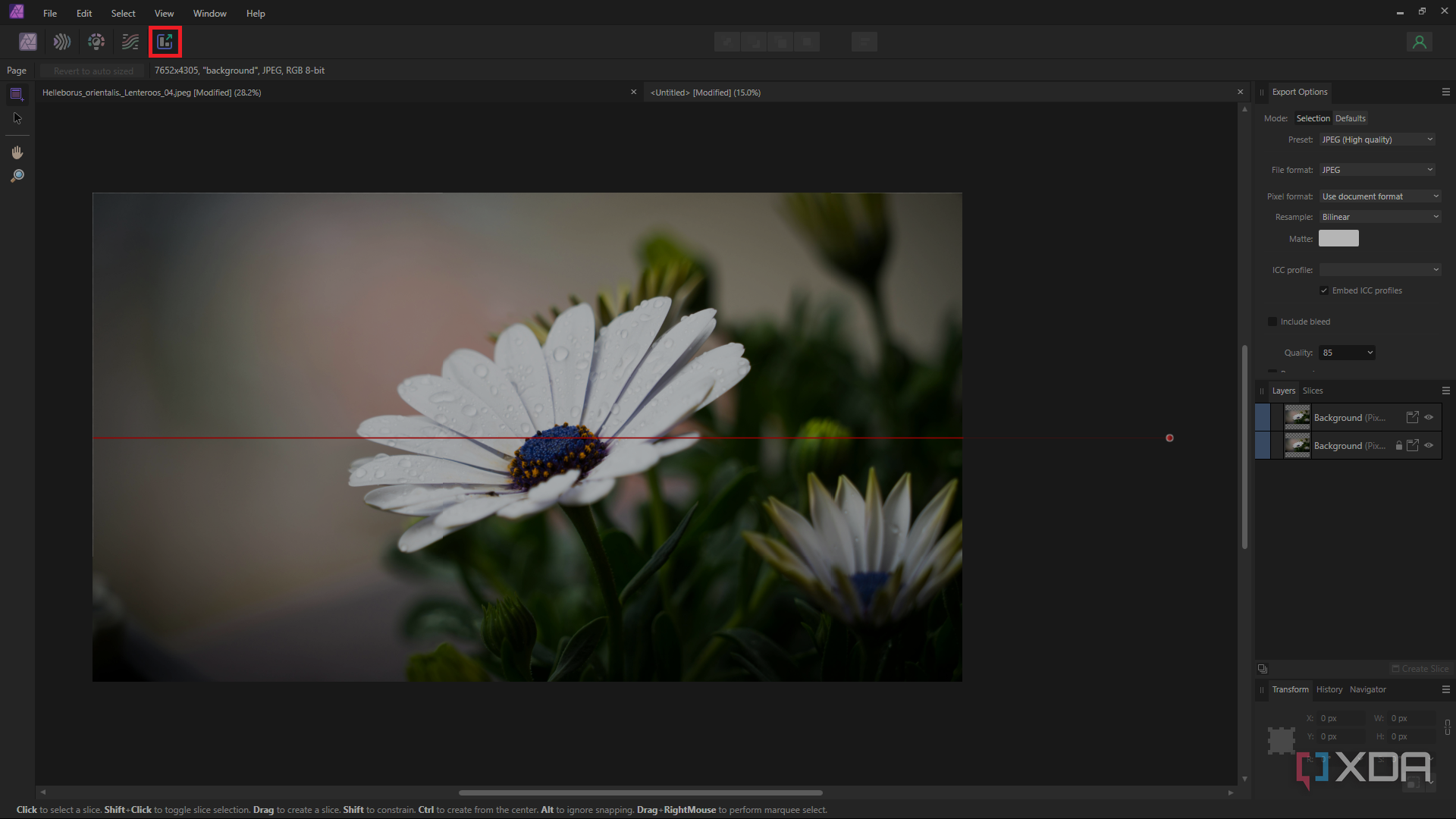Screen dimensions: 1456x819
Task: Select bottom locked Background layer thumbnail
Action: pos(1297,445)
